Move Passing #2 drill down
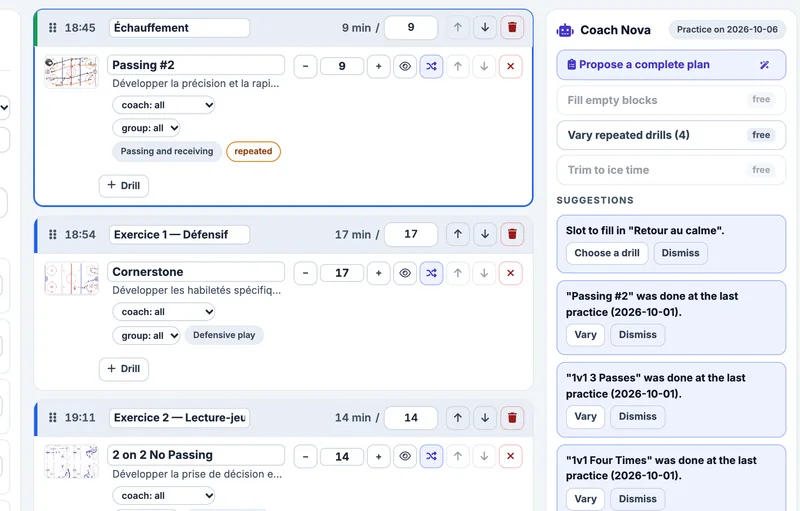 484,66
